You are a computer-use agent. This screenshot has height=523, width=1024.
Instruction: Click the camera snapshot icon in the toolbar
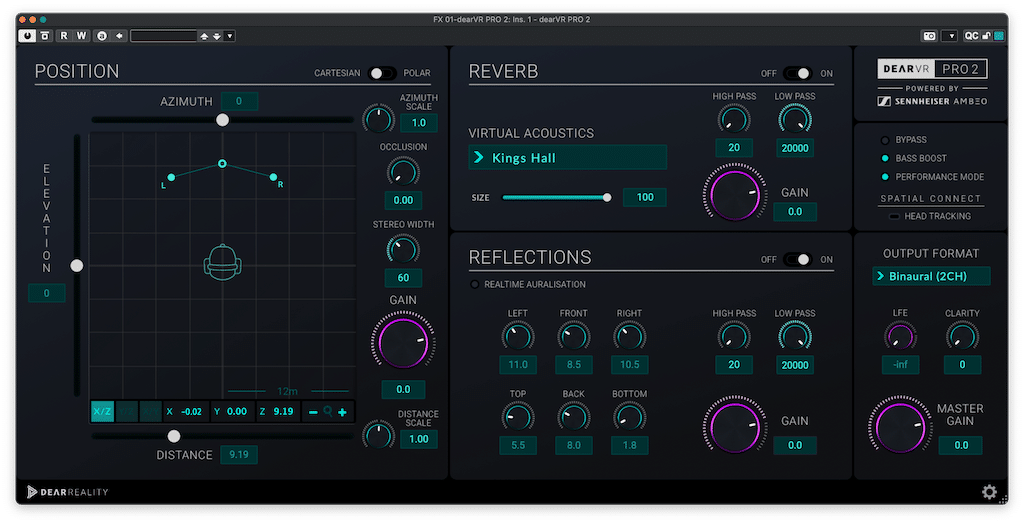[929, 36]
